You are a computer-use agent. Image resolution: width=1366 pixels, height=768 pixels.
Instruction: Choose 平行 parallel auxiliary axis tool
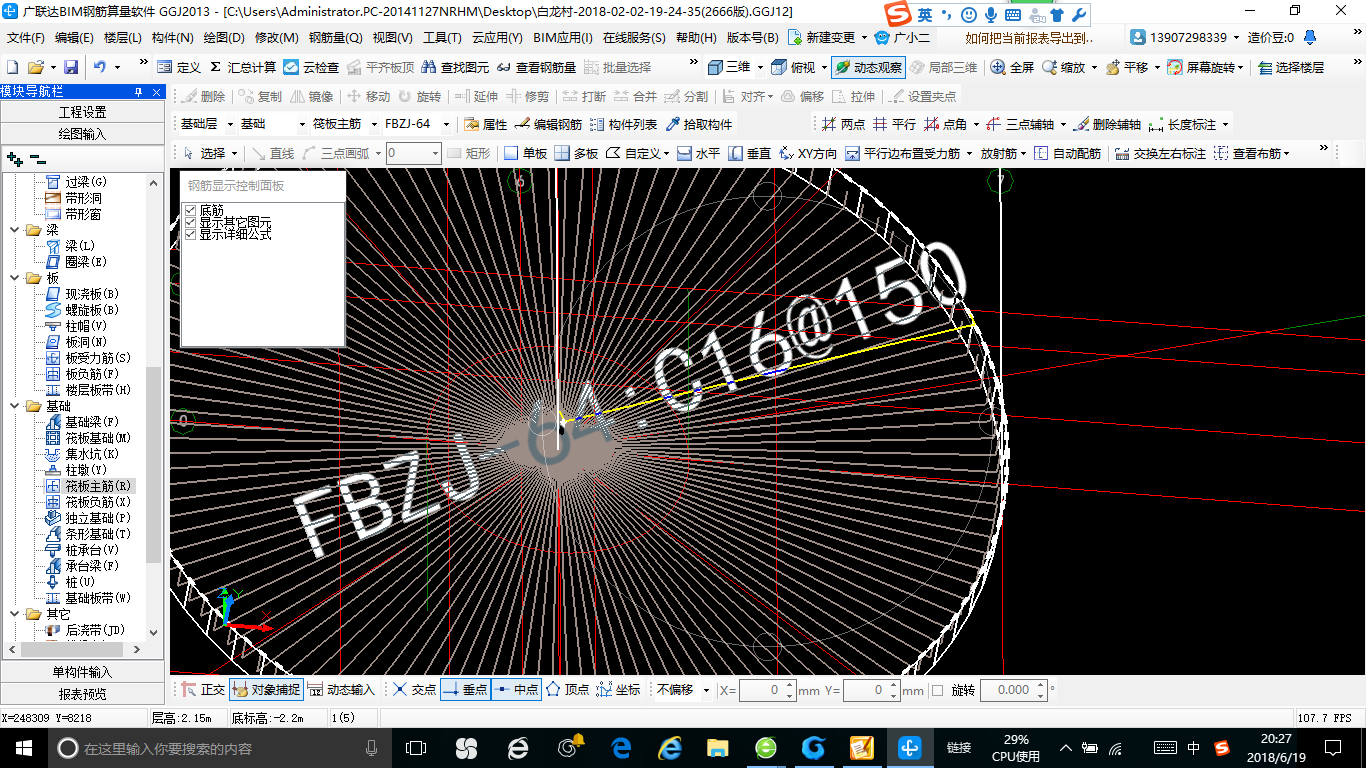894,124
